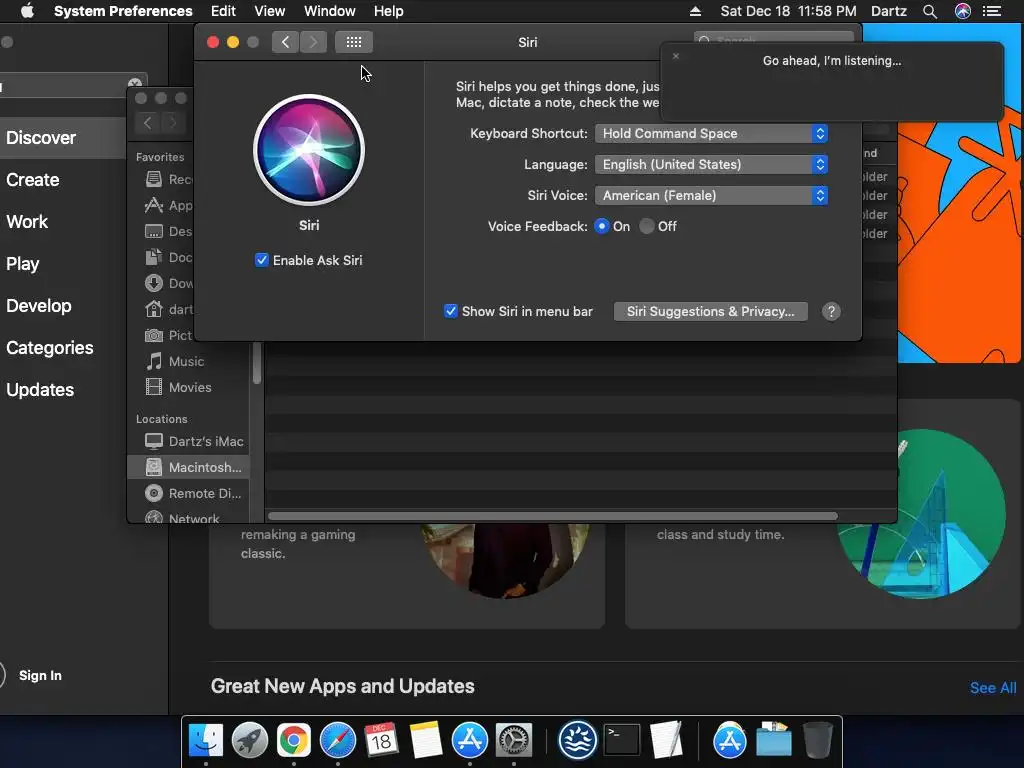Click Siri Suggestions & Privacy button
This screenshot has width=1024, height=768.
point(711,312)
